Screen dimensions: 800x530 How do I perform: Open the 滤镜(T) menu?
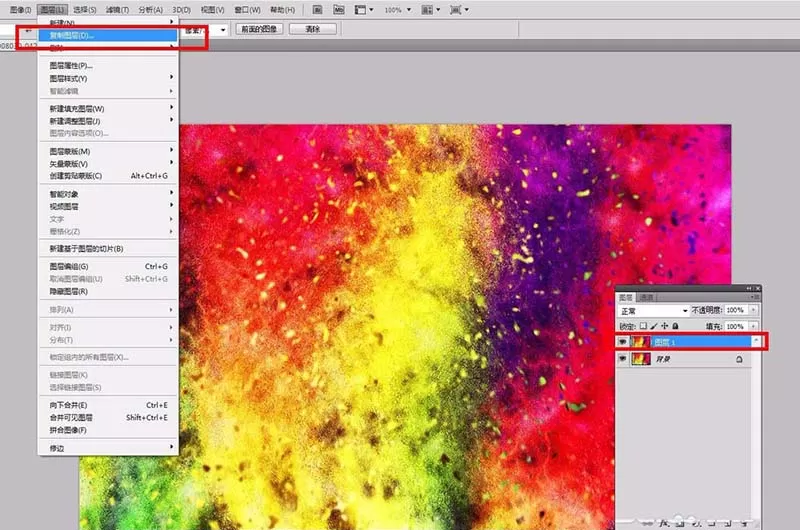(x=117, y=10)
